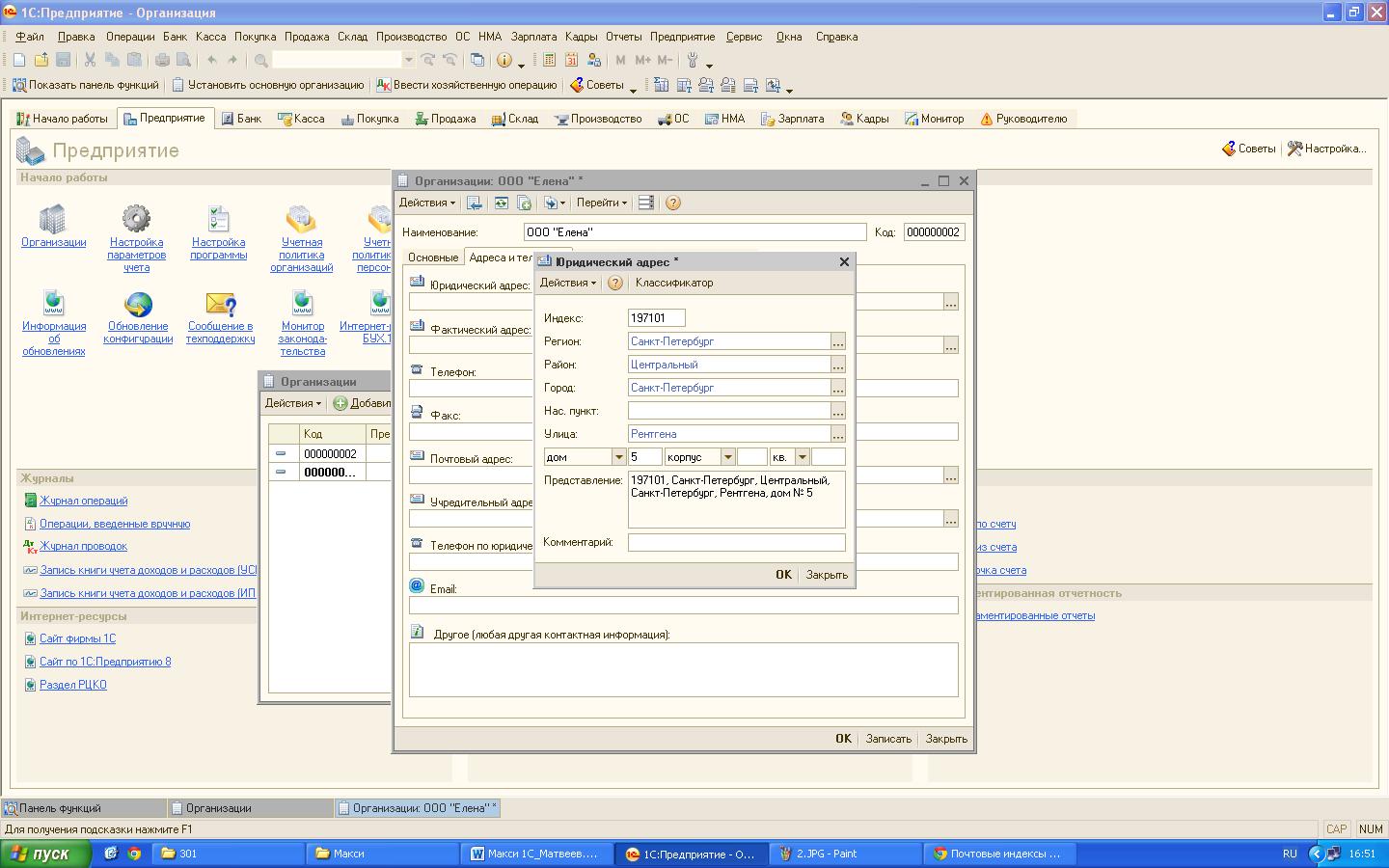
Task: Open Сайт фирмы 1С link
Action: click(x=77, y=638)
